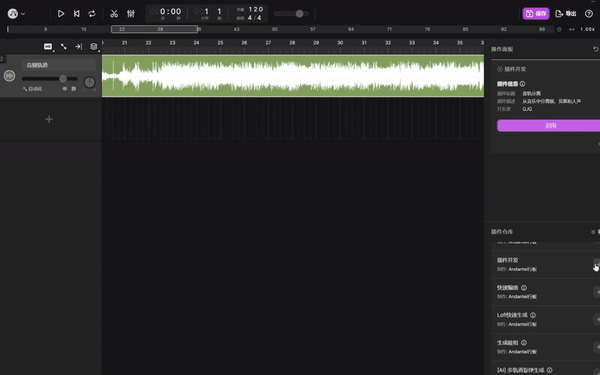Toggle mute on the audio track
The image size is (600, 375).
point(74,89)
